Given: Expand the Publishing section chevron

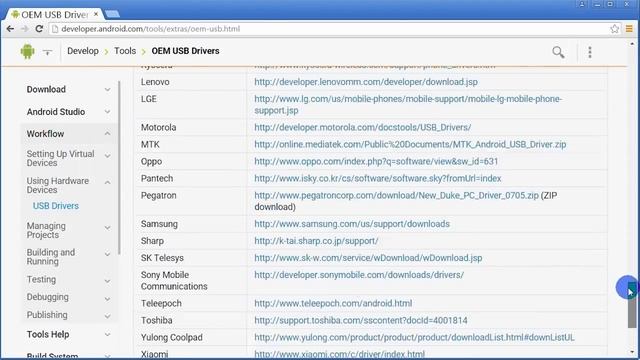Looking at the screenshot, I should pos(107,316).
